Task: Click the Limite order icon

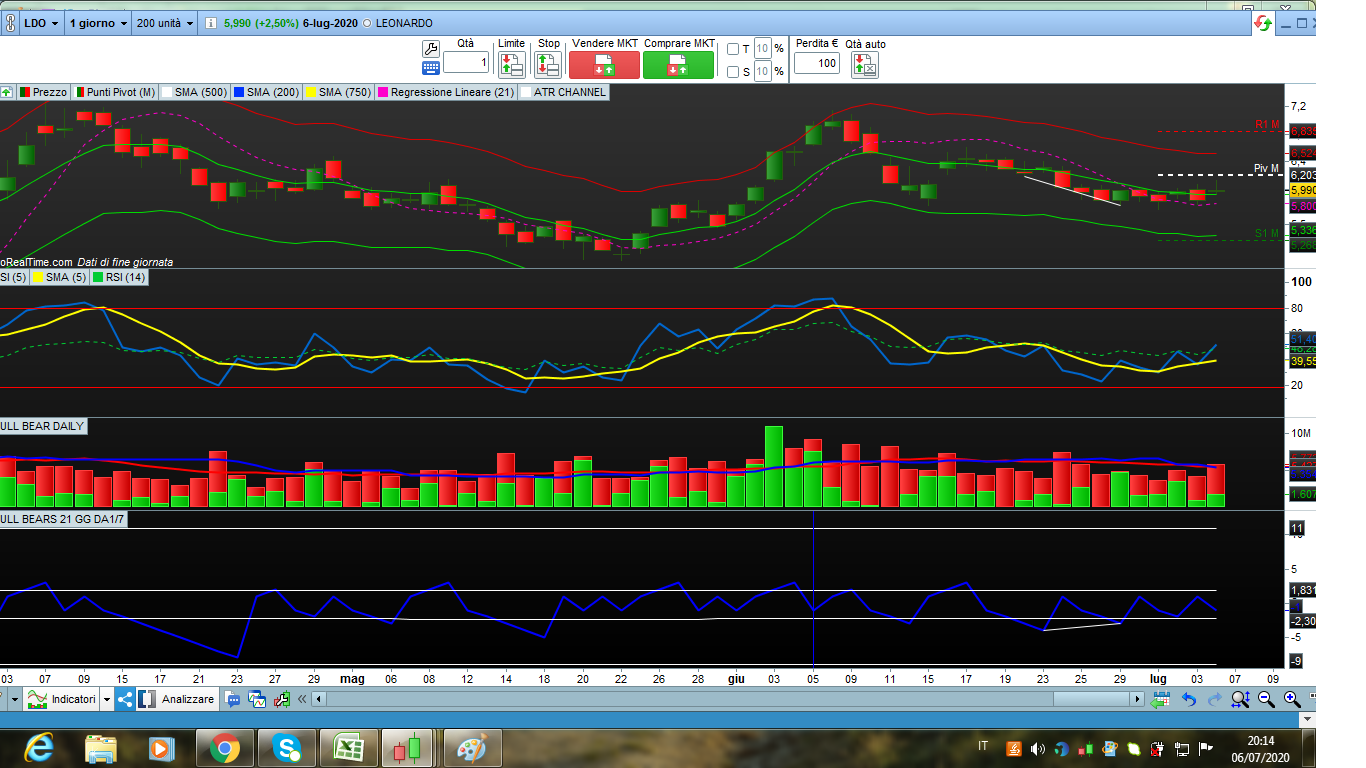Action: [x=511, y=65]
